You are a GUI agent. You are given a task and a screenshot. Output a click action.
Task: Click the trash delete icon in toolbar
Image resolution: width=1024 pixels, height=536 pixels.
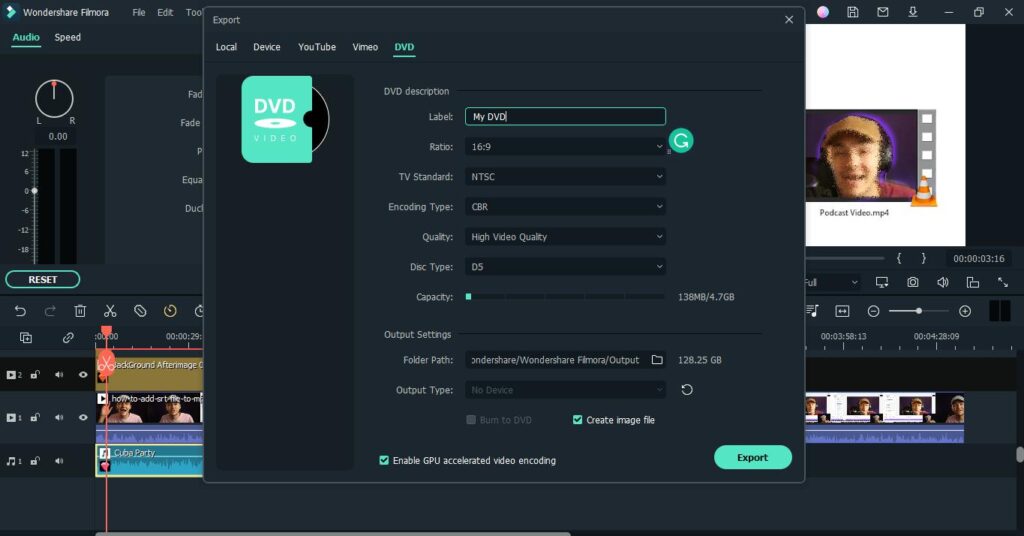pyautogui.click(x=80, y=311)
